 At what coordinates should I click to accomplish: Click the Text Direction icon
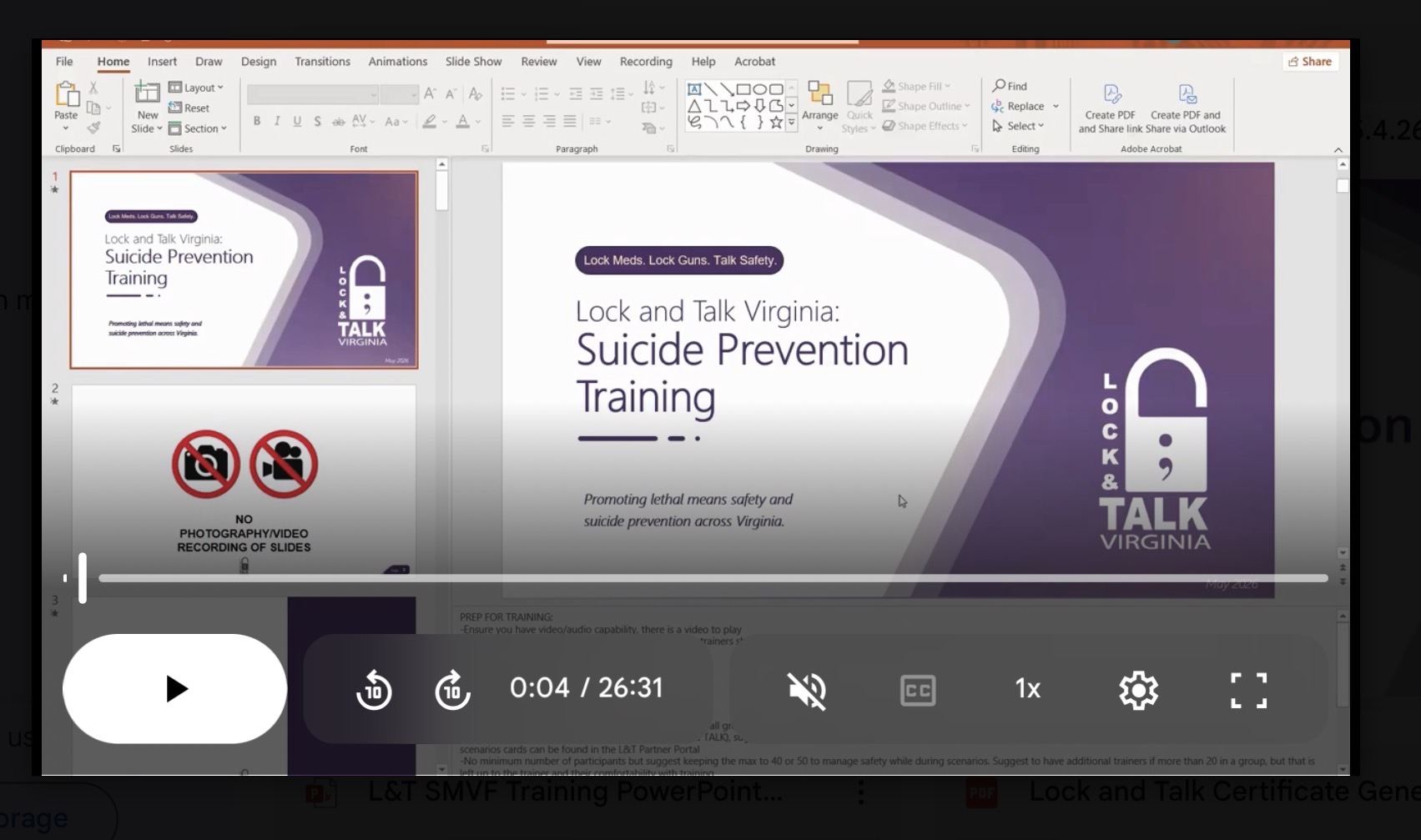click(x=649, y=88)
